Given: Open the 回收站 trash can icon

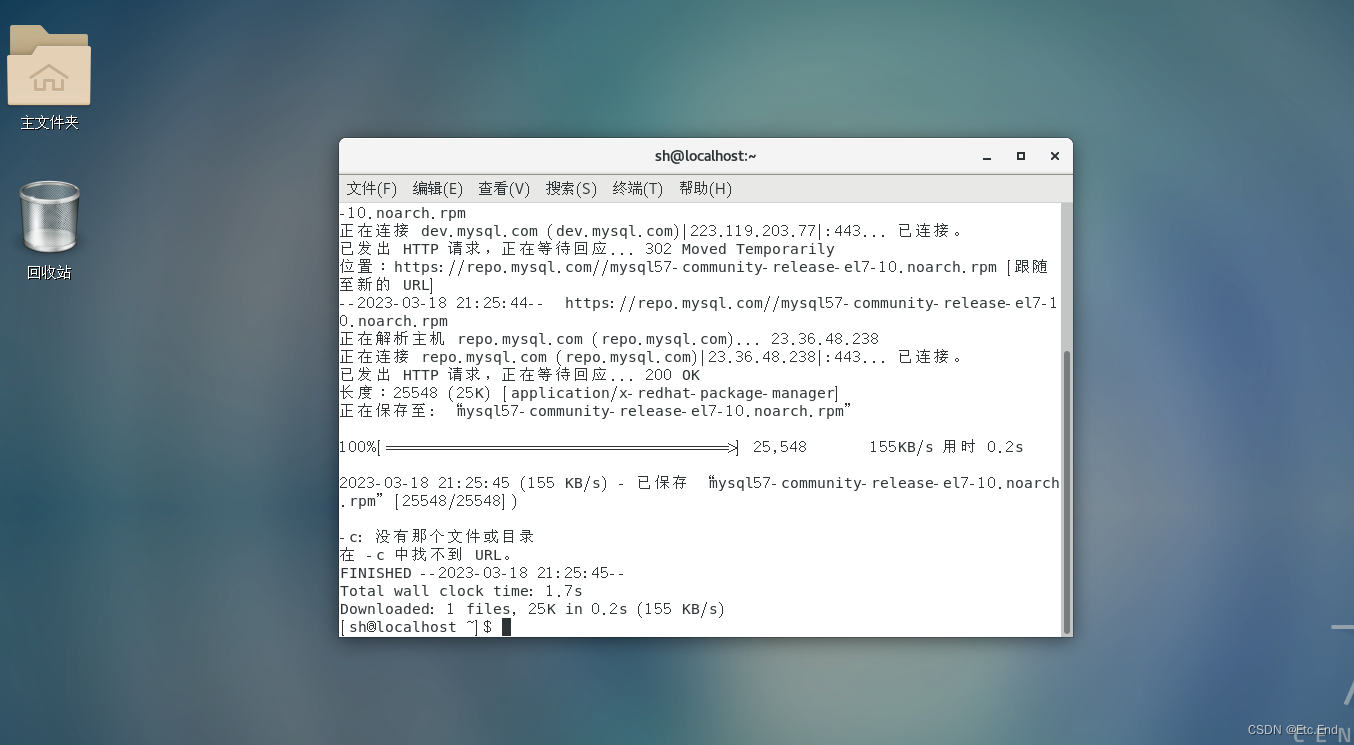Looking at the screenshot, I should pyautogui.click(x=49, y=216).
